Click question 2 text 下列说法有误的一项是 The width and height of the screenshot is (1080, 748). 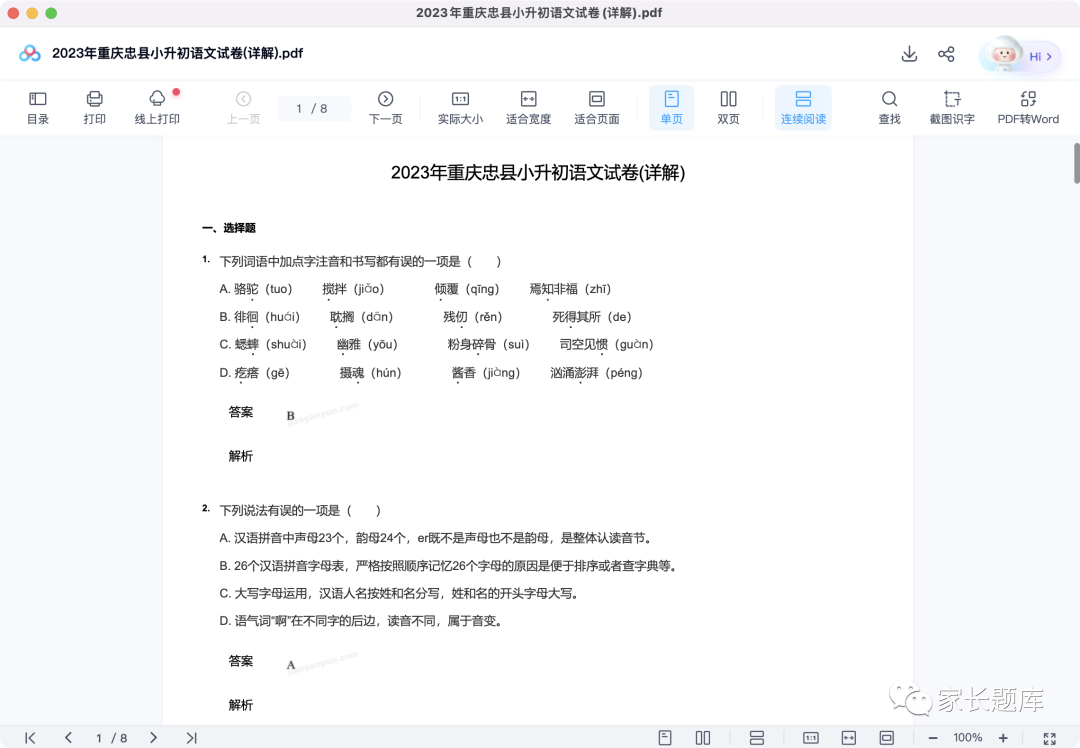300,510
